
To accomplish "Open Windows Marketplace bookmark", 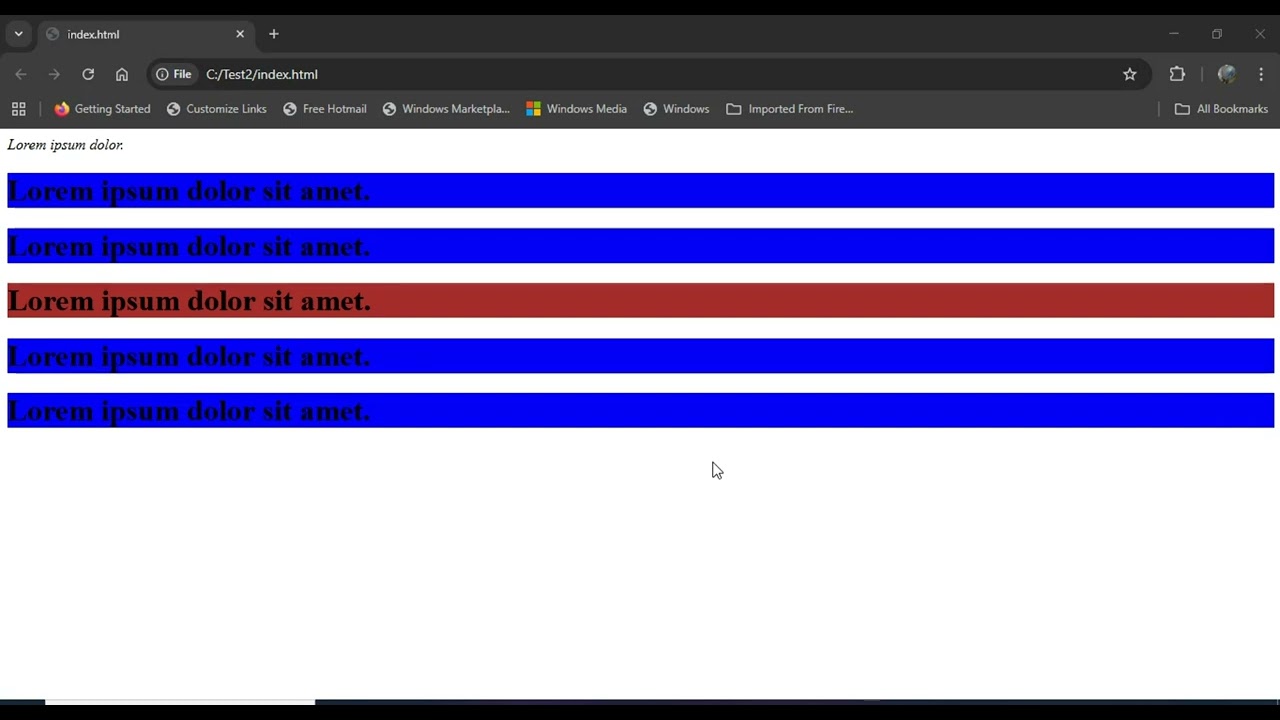I will (x=446, y=109).
